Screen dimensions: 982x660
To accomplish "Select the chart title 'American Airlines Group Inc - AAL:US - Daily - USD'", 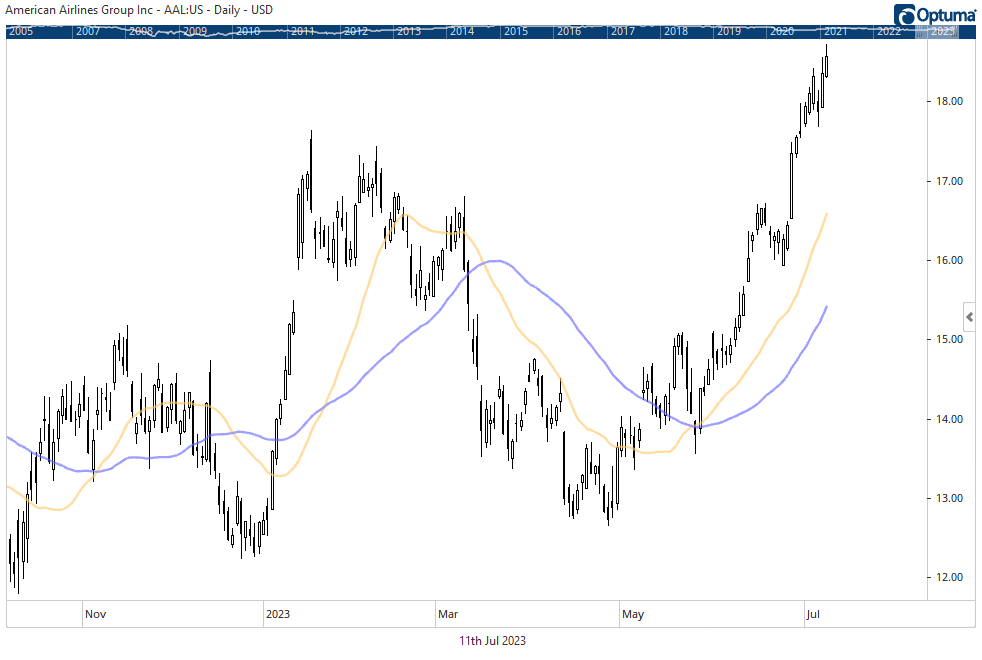I will tap(139, 10).
